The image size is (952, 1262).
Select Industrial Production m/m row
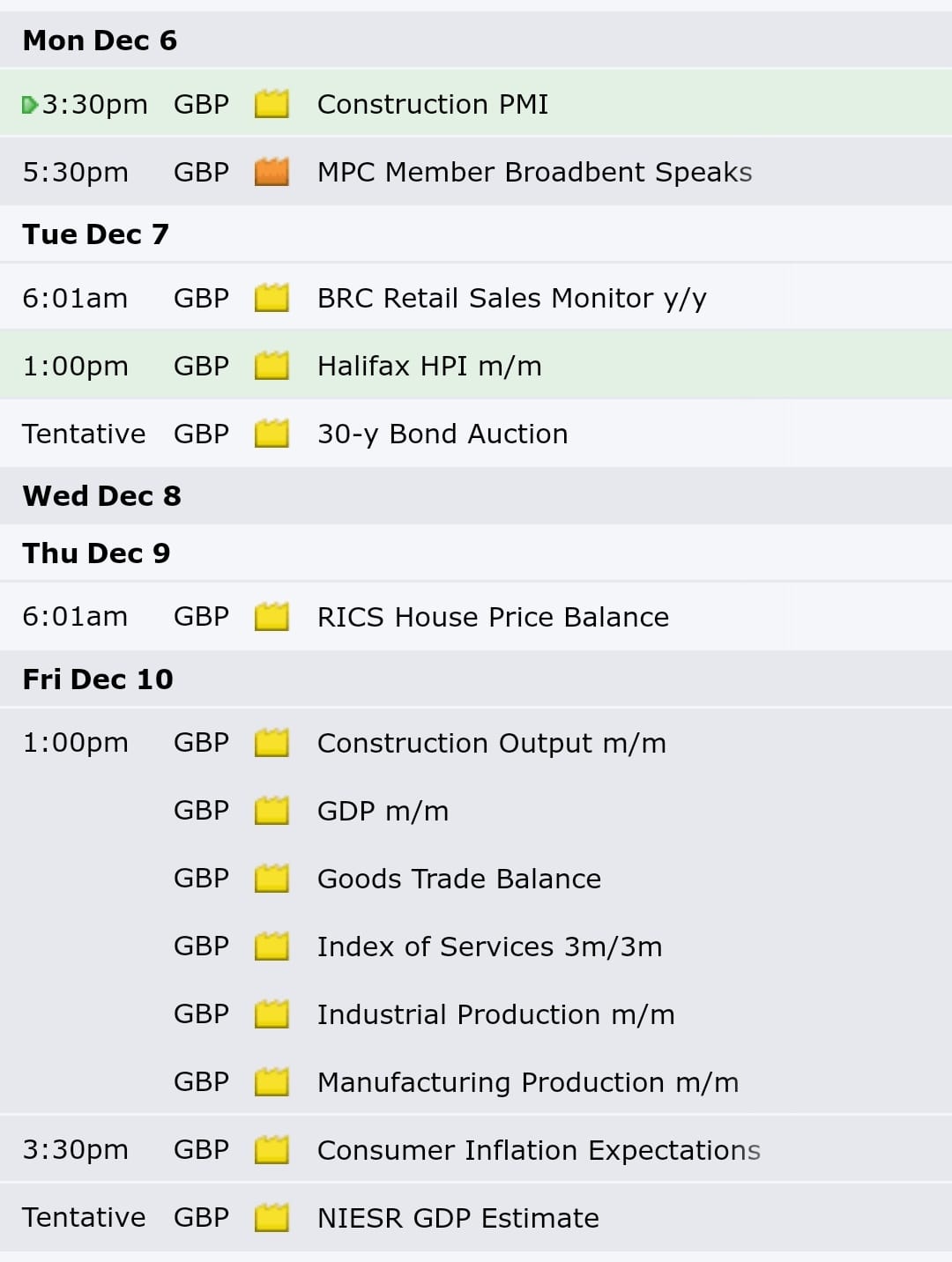coord(476,1014)
